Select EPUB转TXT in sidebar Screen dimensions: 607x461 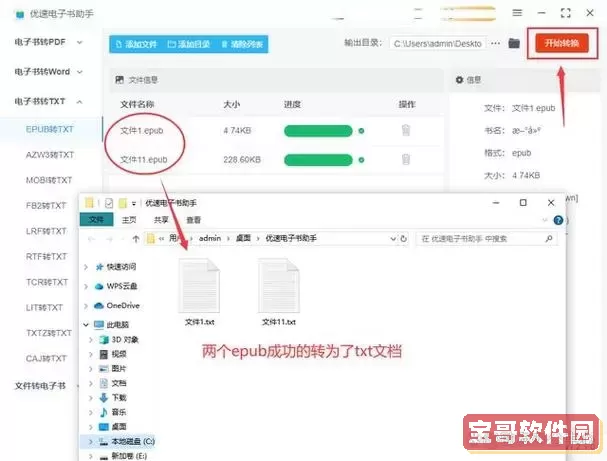[x=50, y=129]
